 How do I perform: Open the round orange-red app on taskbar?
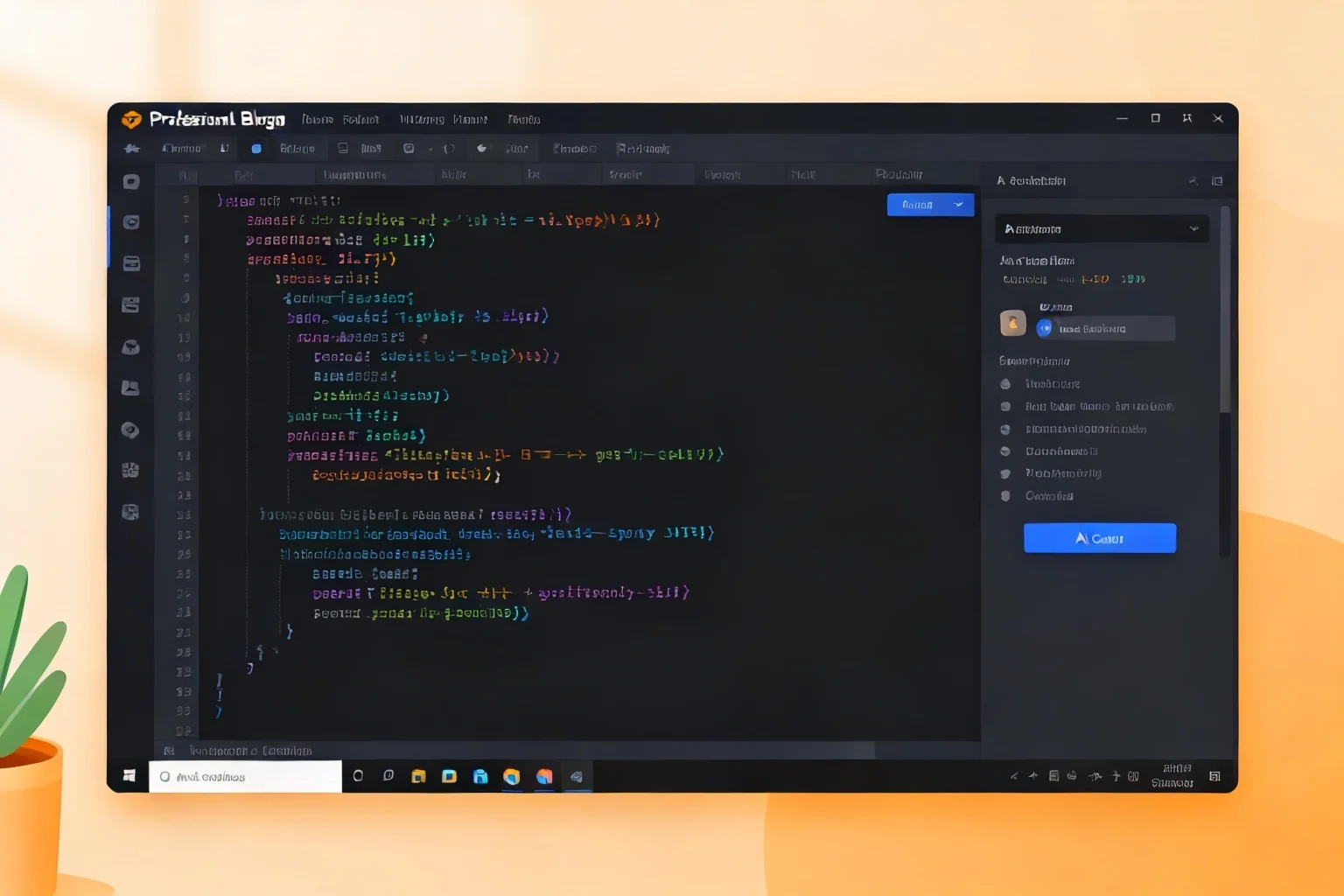pos(544,776)
